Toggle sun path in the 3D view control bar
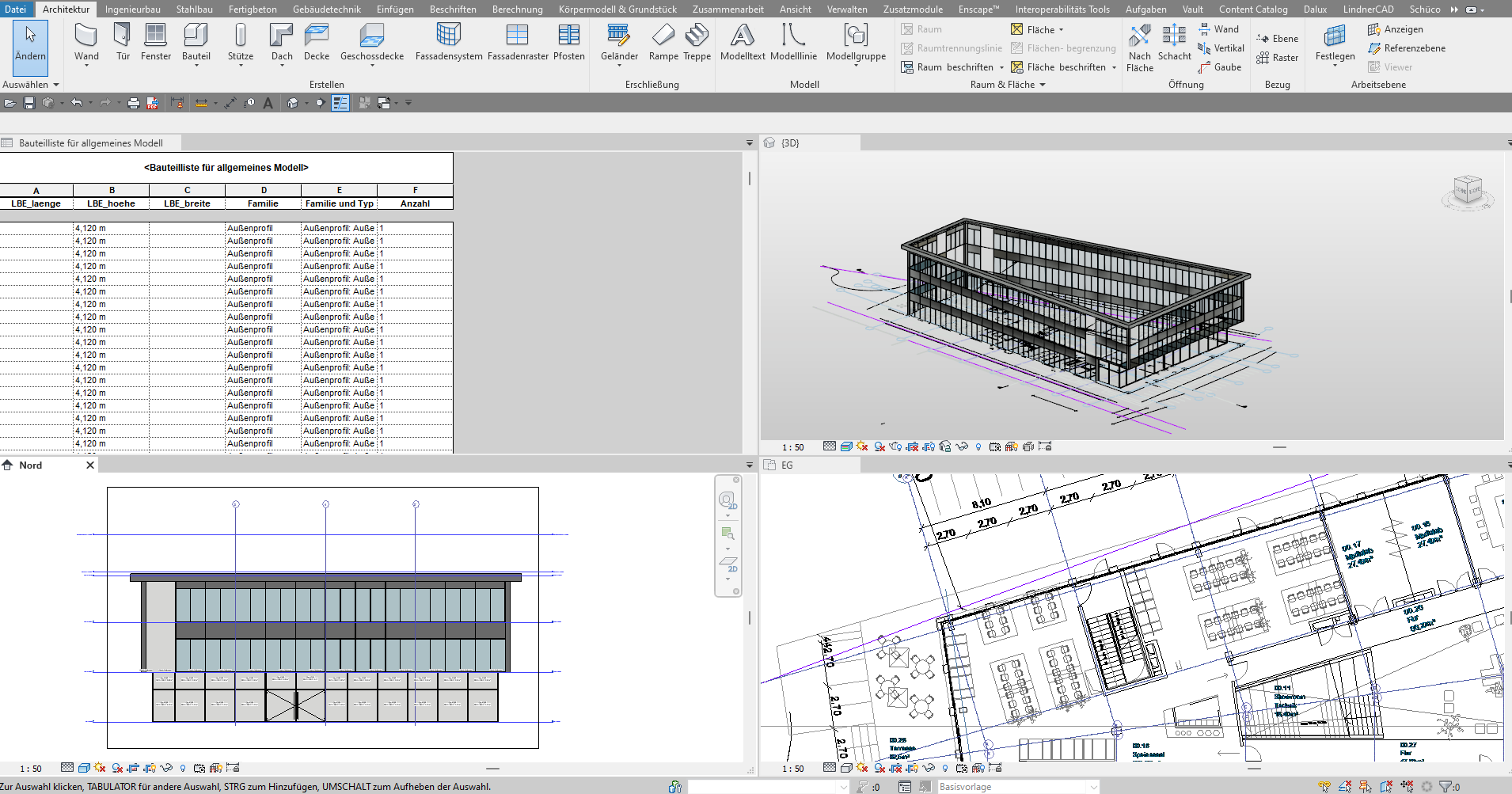The height and width of the screenshot is (794, 1512). point(862,446)
